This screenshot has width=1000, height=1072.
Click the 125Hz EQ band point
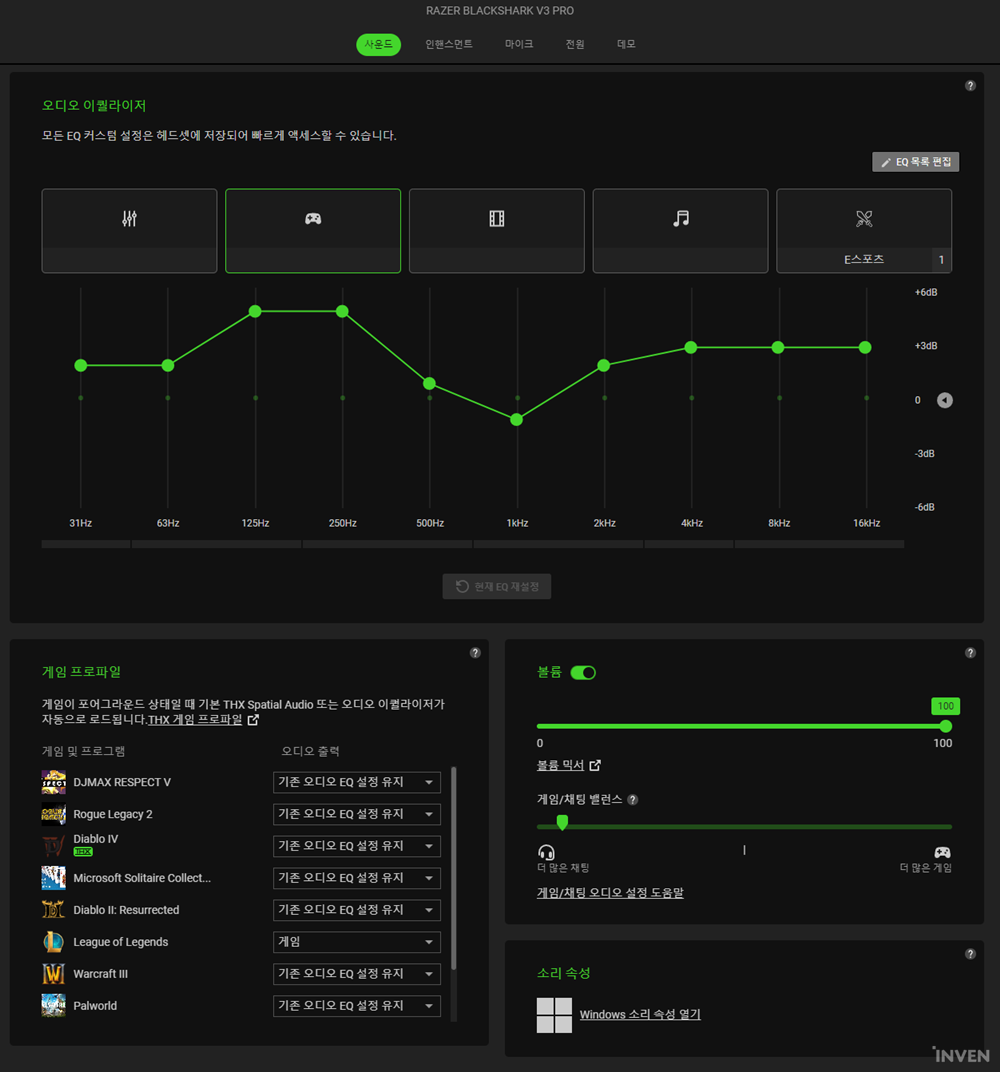coord(255,312)
